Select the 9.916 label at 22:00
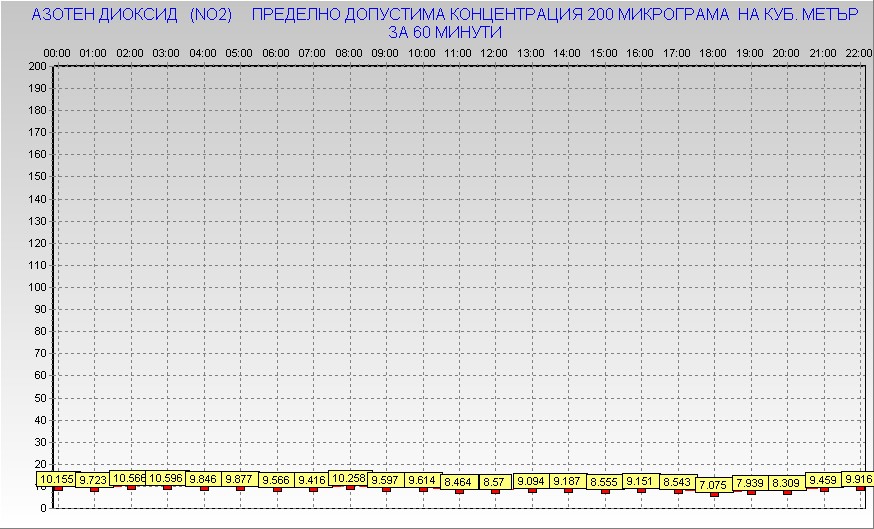 pos(857,479)
